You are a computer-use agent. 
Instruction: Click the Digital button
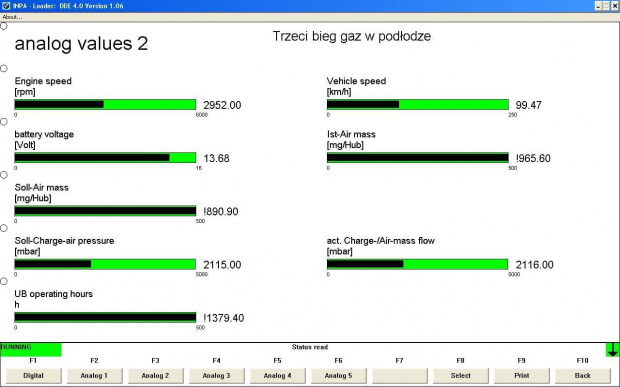[x=33, y=376]
